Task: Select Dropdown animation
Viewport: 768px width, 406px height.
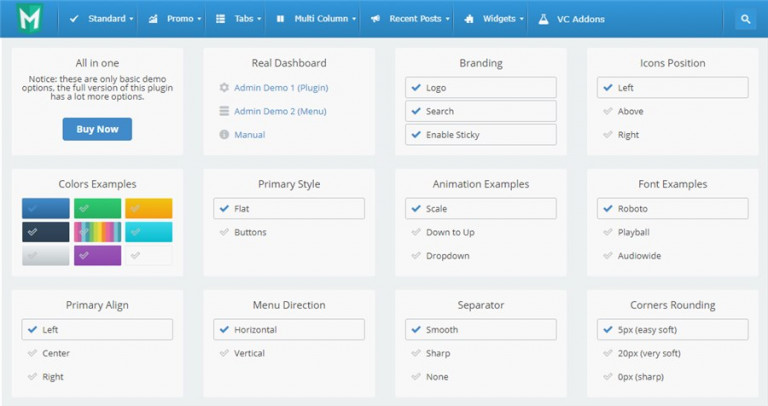Action: 480,255
